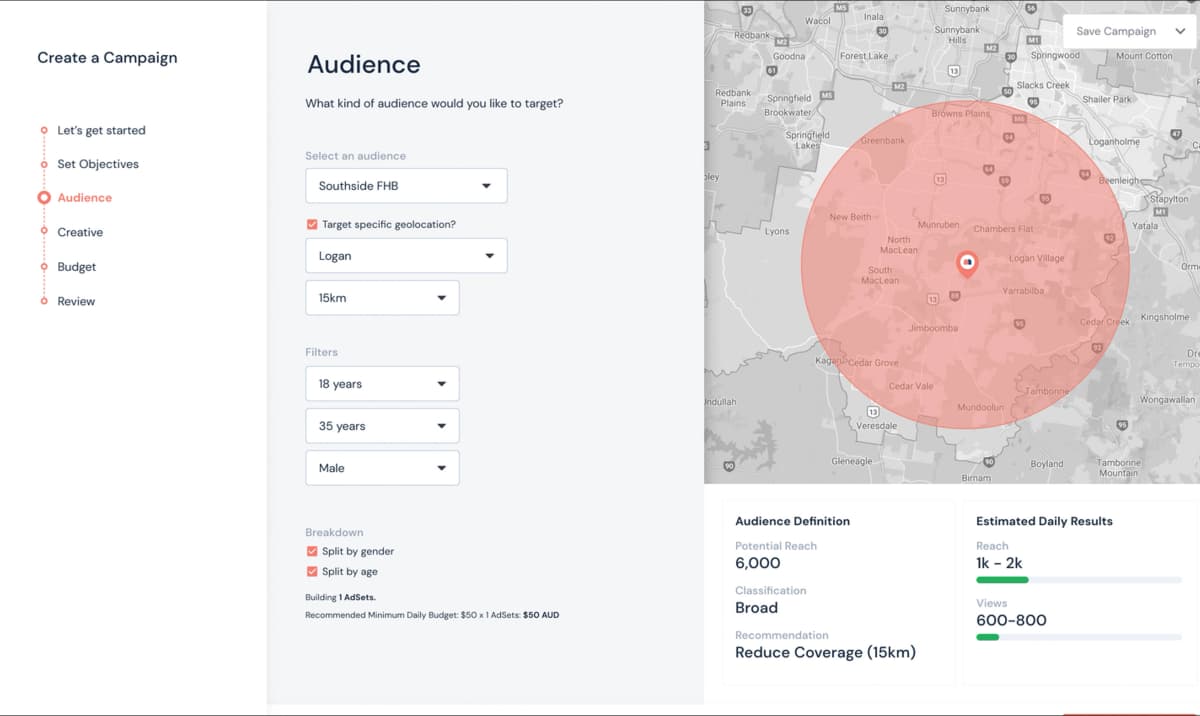Click the map location pin marker
The height and width of the screenshot is (716, 1200).
point(967,263)
